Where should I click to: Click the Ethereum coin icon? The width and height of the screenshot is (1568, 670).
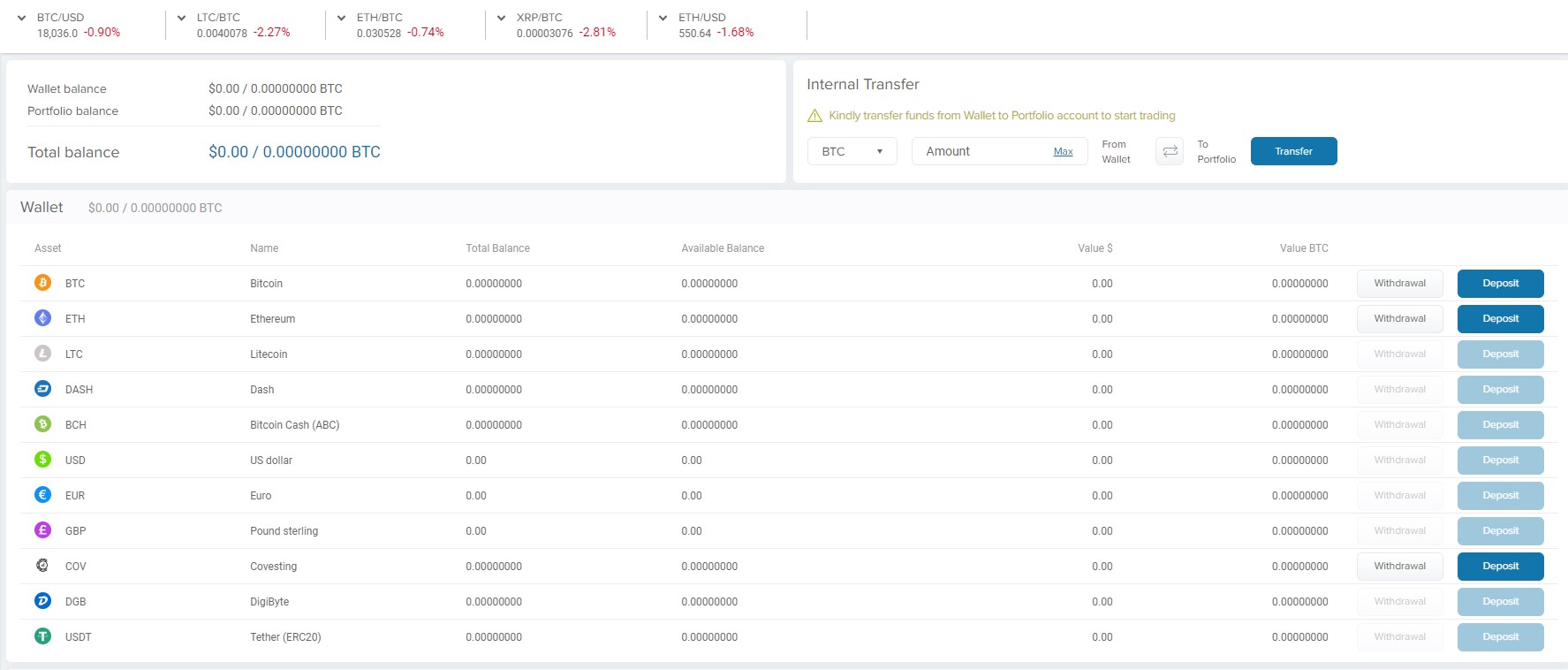click(42, 318)
